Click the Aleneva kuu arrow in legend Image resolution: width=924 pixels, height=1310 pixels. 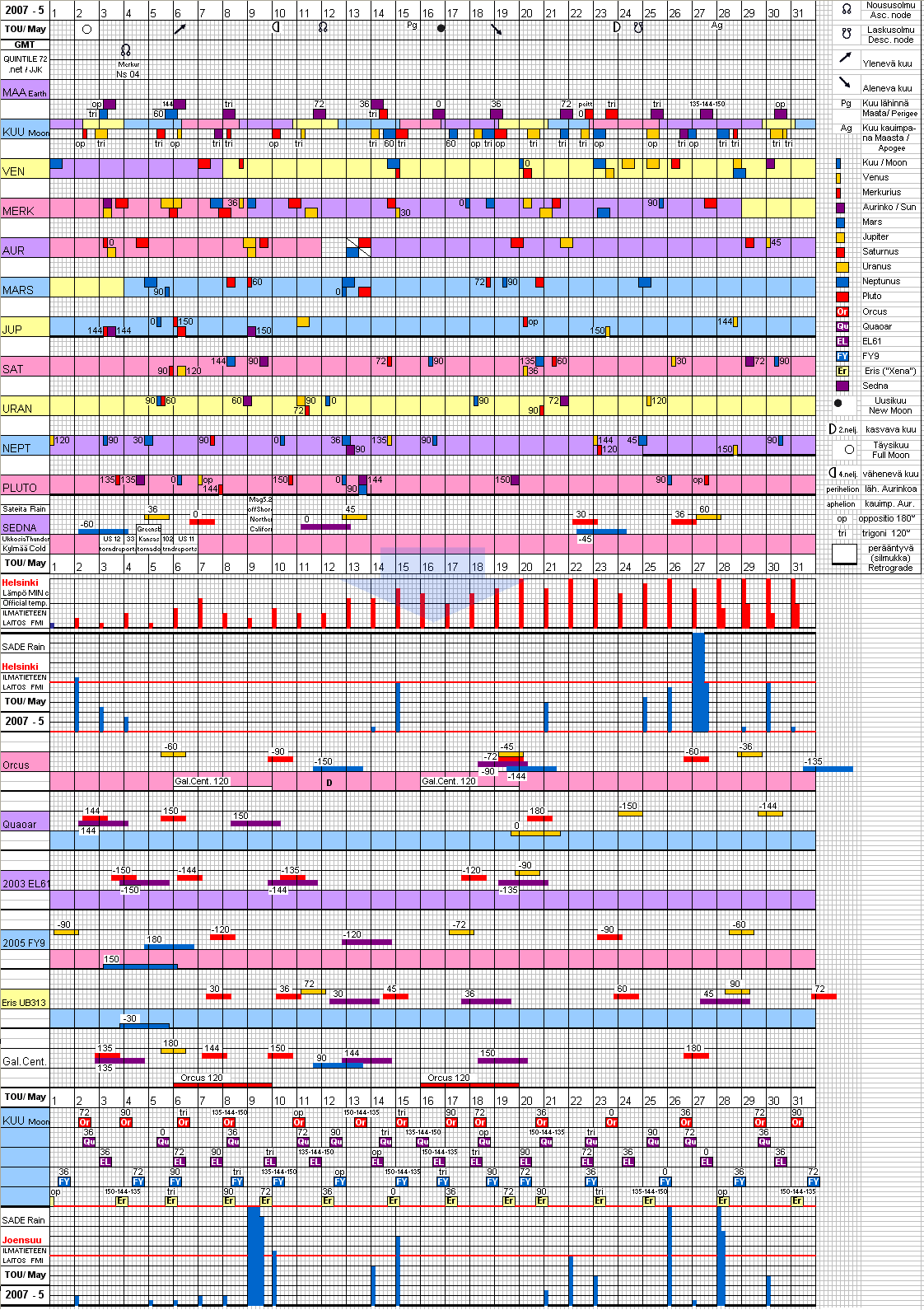(845, 82)
